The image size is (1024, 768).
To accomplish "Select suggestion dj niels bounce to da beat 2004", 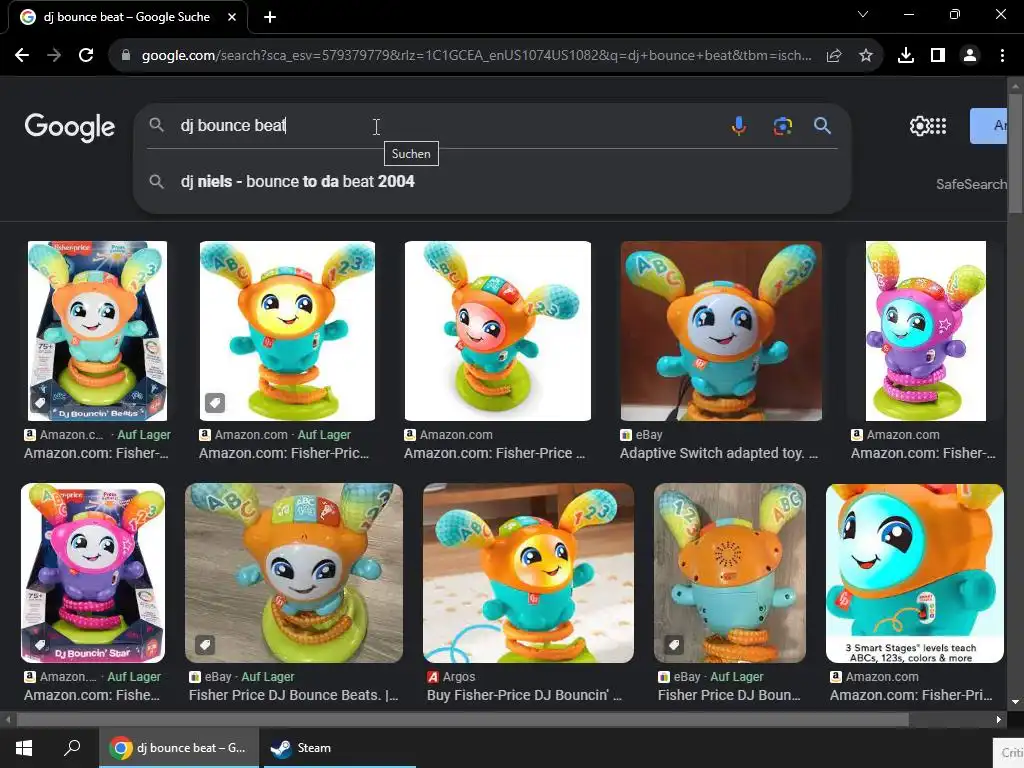I will tap(297, 182).
